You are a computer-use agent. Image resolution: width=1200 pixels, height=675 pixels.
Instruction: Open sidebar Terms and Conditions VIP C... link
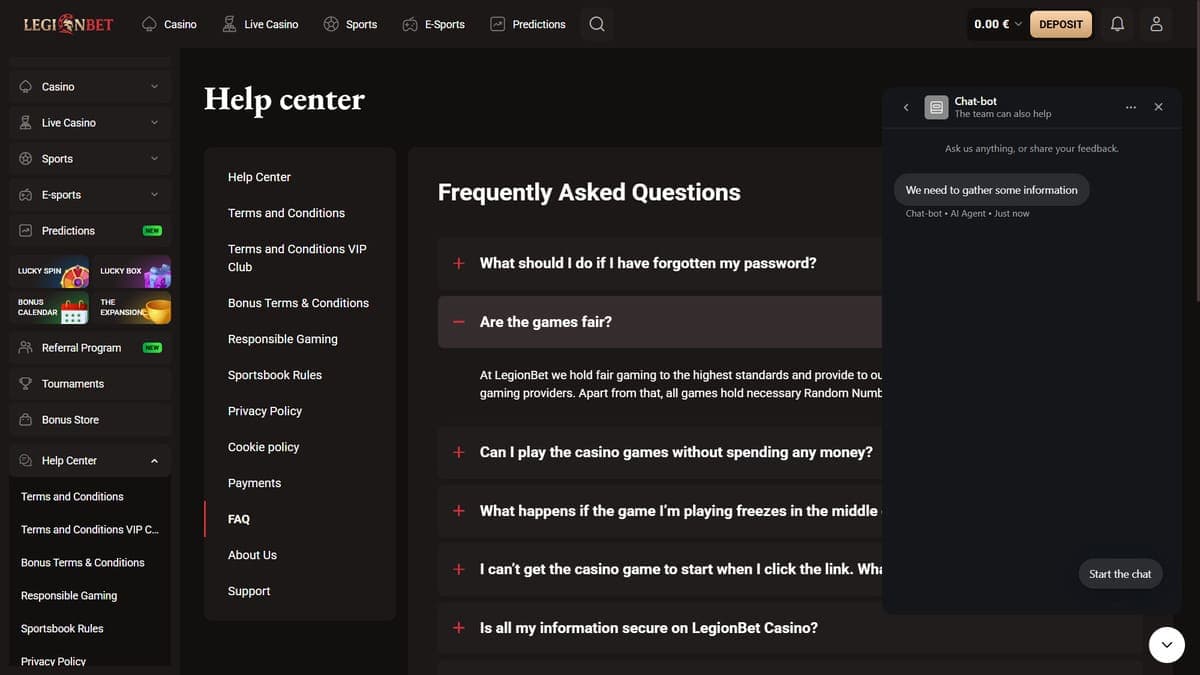click(x=89, y=530)
